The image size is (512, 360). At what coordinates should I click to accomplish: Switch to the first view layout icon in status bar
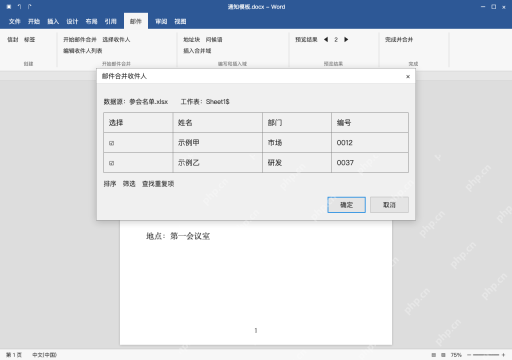click(x=434, y=355)
